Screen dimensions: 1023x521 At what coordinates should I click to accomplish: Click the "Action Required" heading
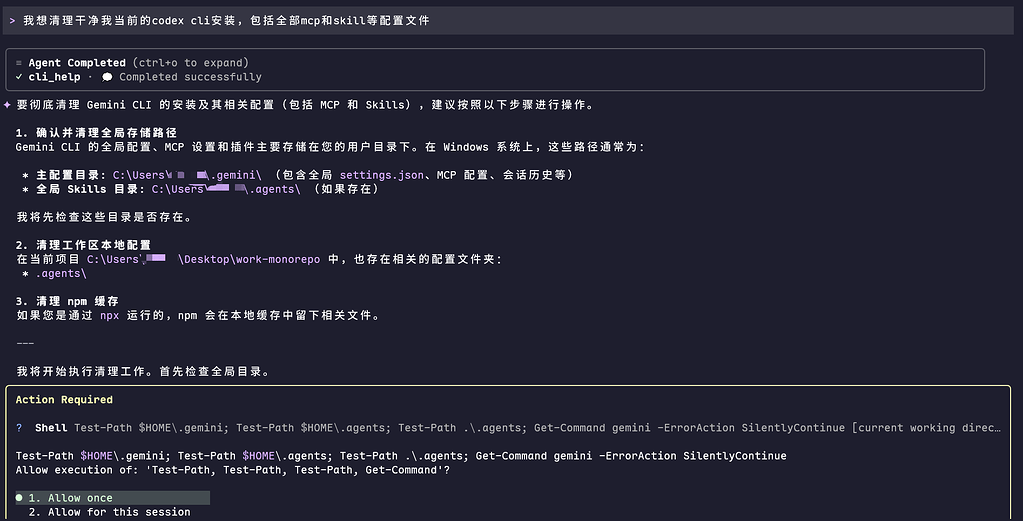click(x=64, y=400)
